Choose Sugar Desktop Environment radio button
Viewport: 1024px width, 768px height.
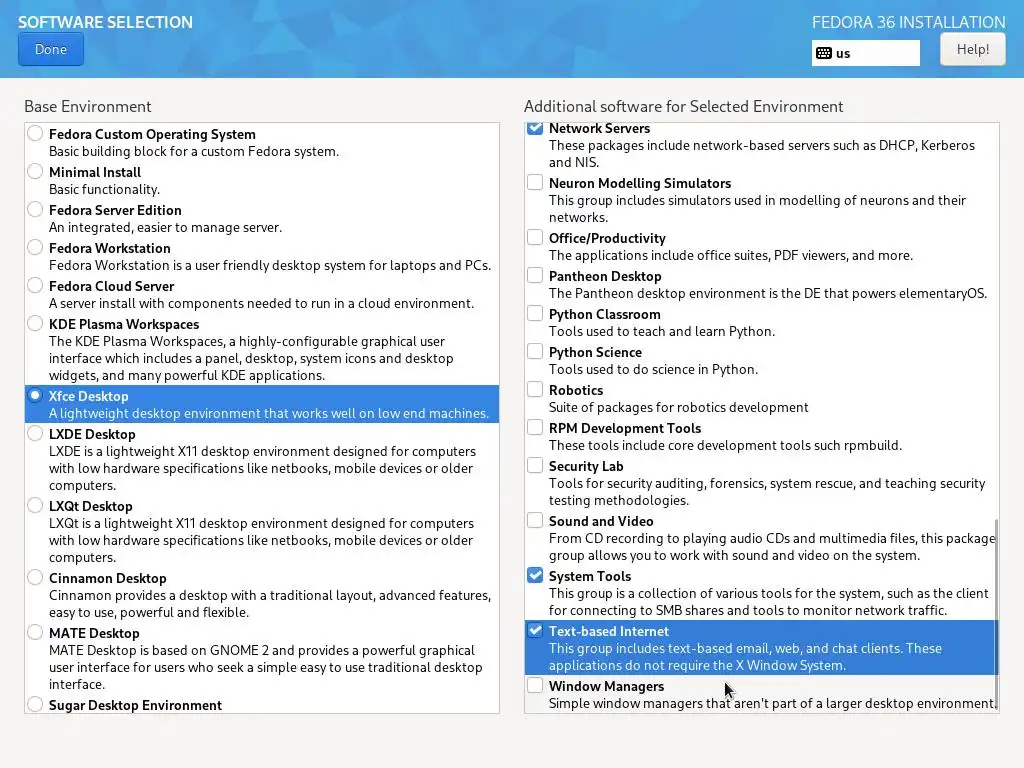(35, 704)
